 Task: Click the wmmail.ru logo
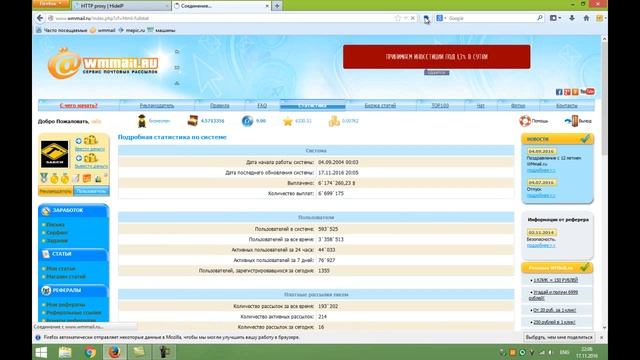tap(103, 64)
